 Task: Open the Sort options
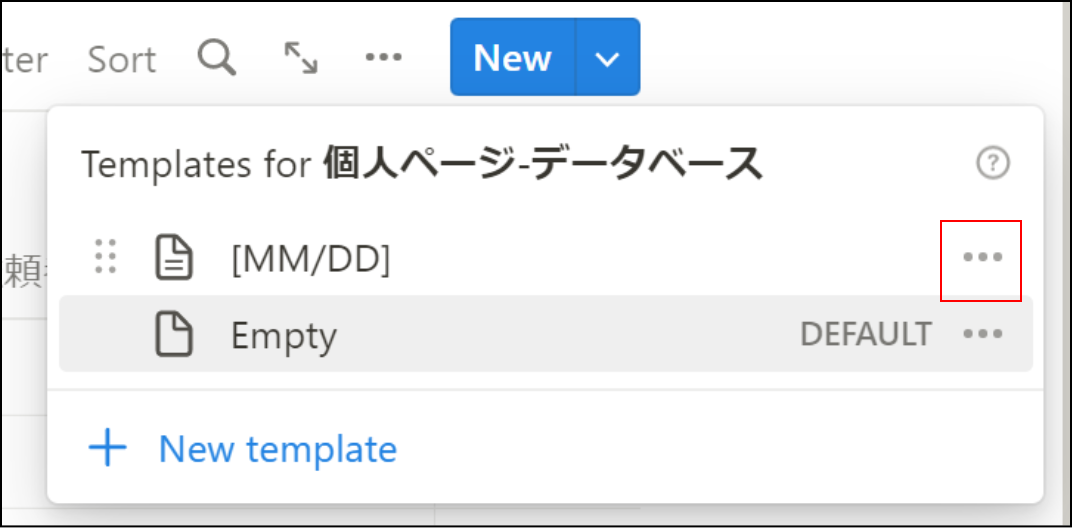(x=122, y=60)
